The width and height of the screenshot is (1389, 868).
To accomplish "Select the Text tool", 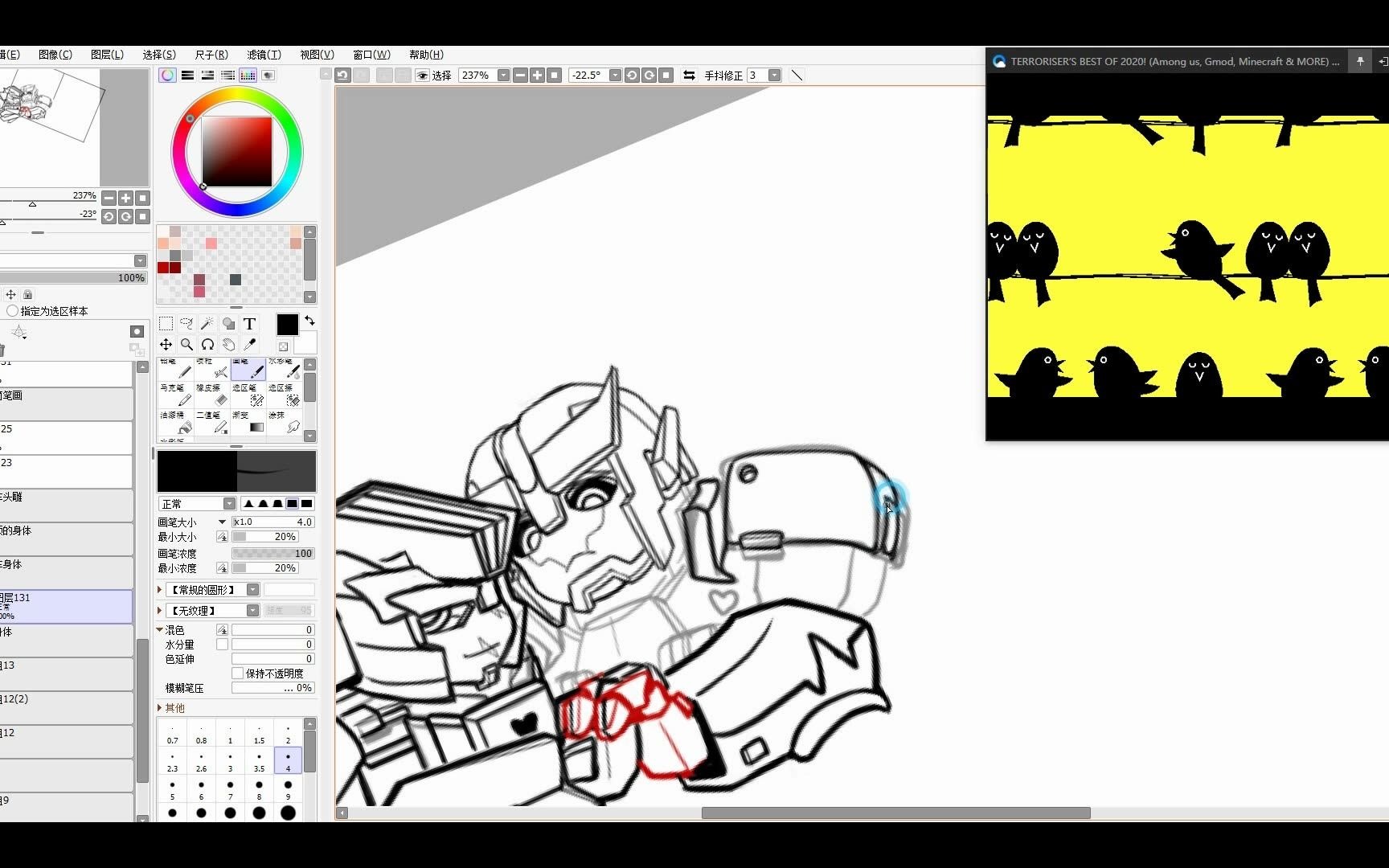I will coord(249,324).
